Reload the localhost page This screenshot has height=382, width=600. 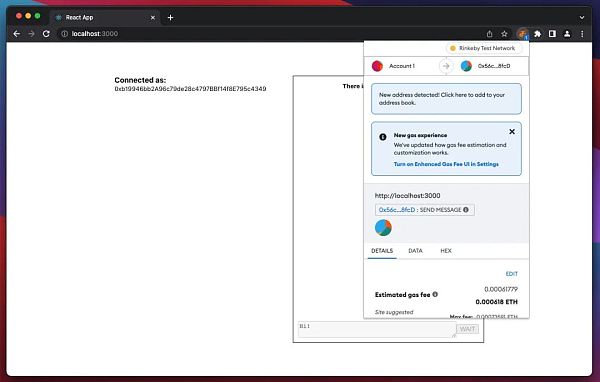[x=46, y=34]
